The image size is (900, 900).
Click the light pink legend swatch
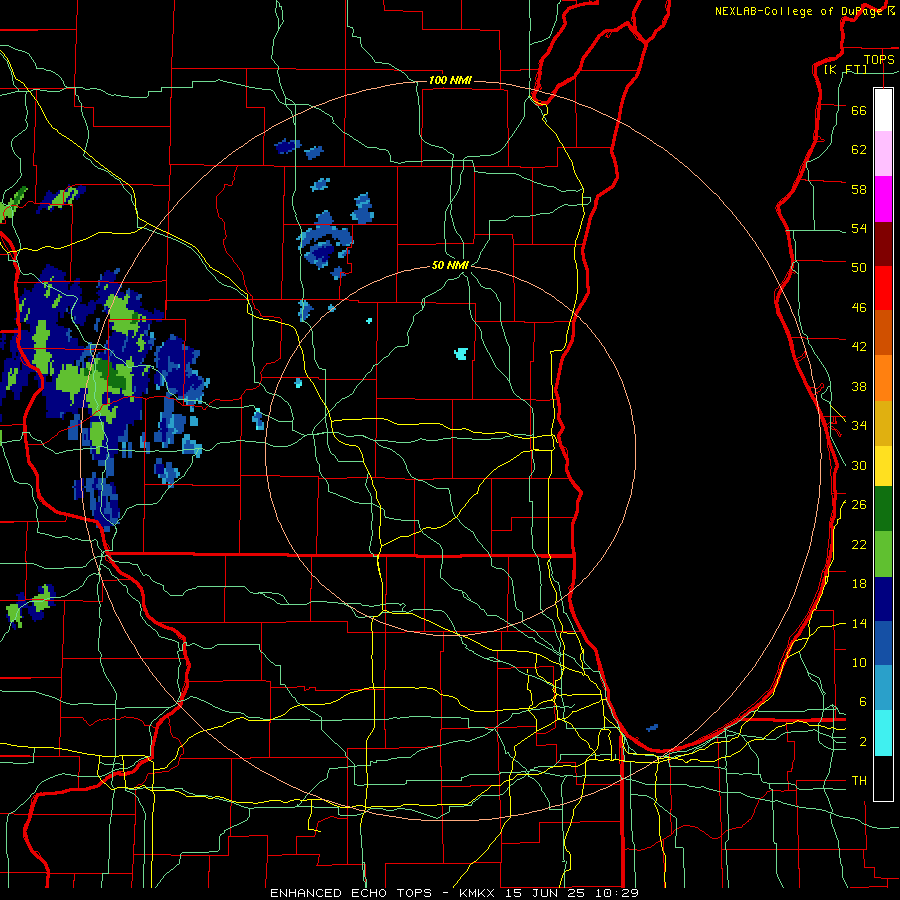pyautogui.click(x=883, y=153)
